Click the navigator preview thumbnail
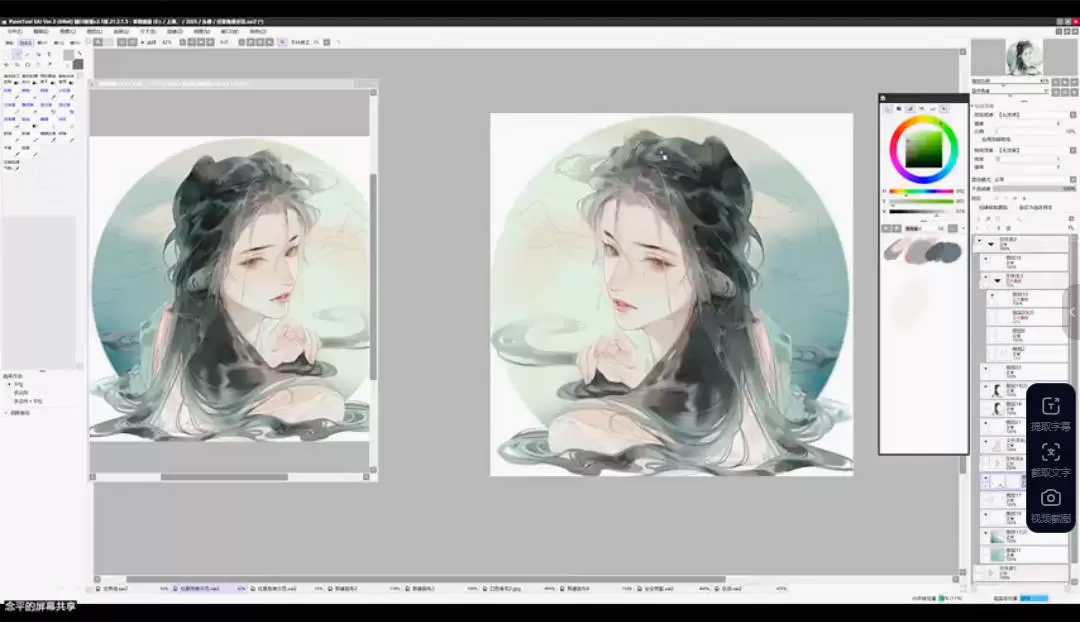1080x622 pixels. point(1023,56)
